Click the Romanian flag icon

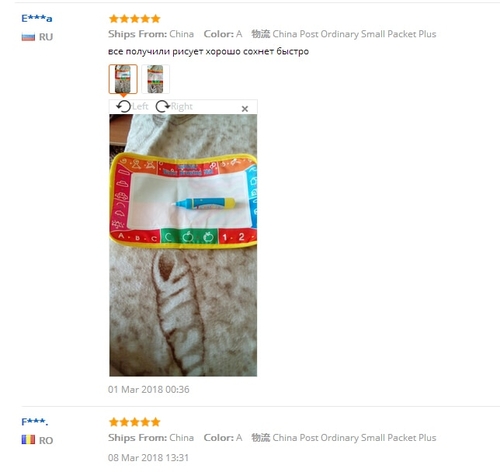click(28, 440)
